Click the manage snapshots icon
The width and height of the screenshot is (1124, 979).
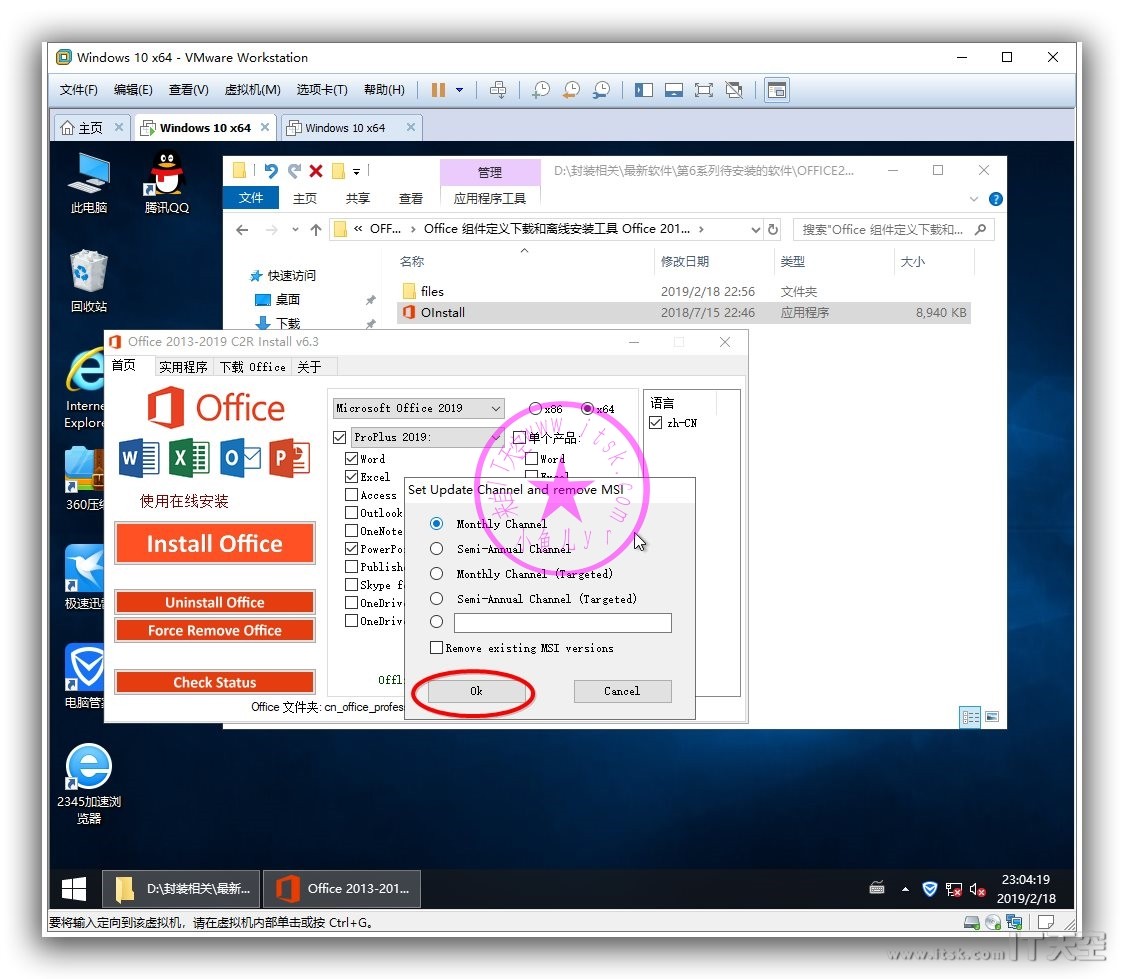pos(601,90)
